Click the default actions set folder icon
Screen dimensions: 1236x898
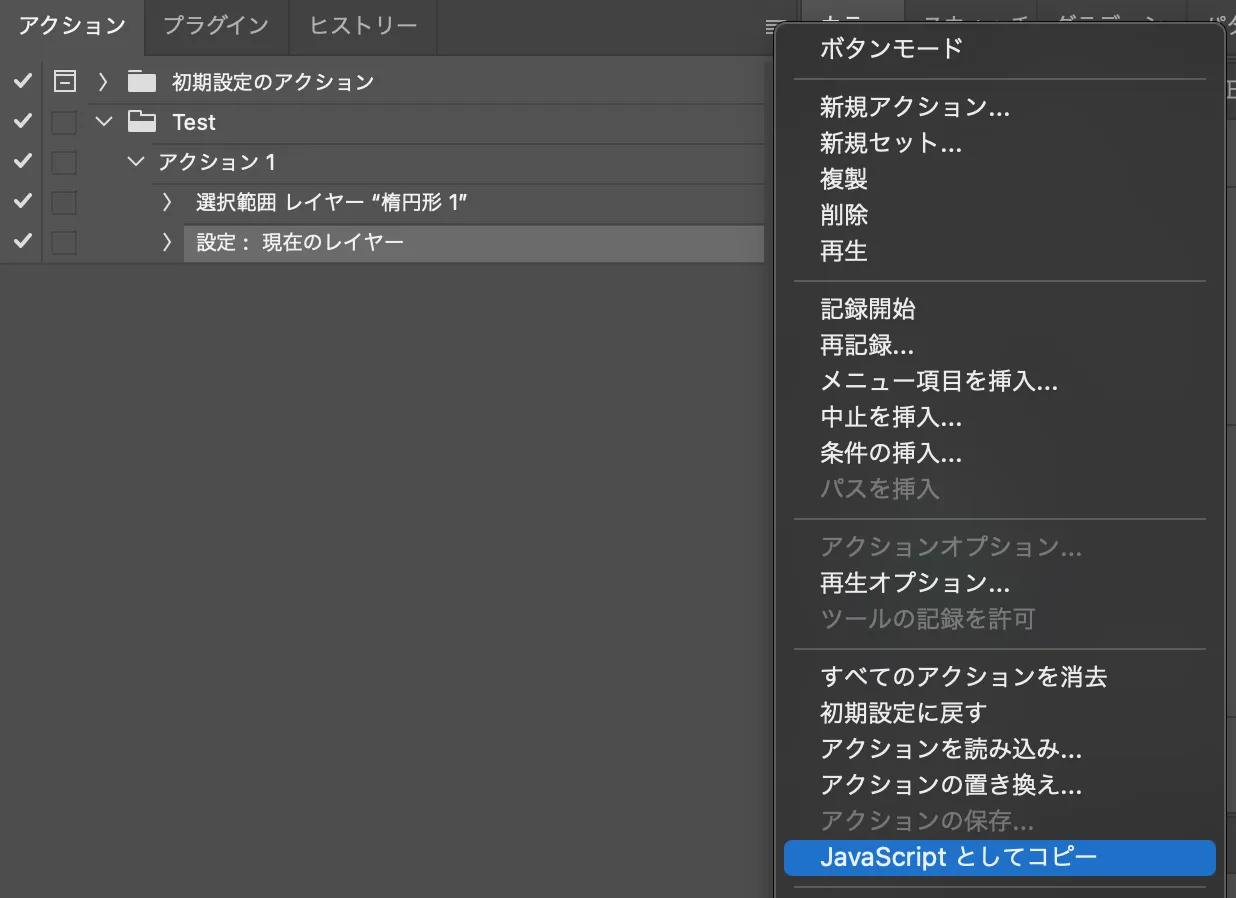[143, 82]
